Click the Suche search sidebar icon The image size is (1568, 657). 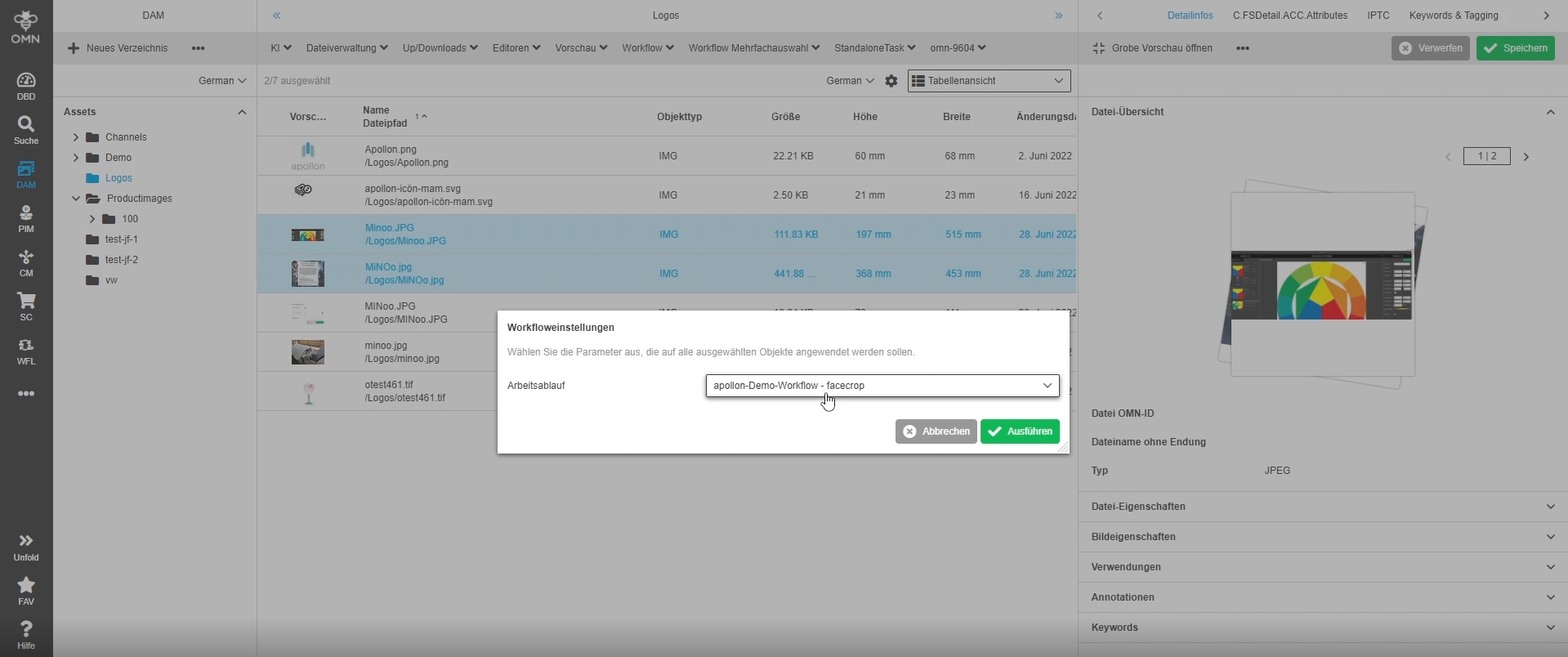26,130
